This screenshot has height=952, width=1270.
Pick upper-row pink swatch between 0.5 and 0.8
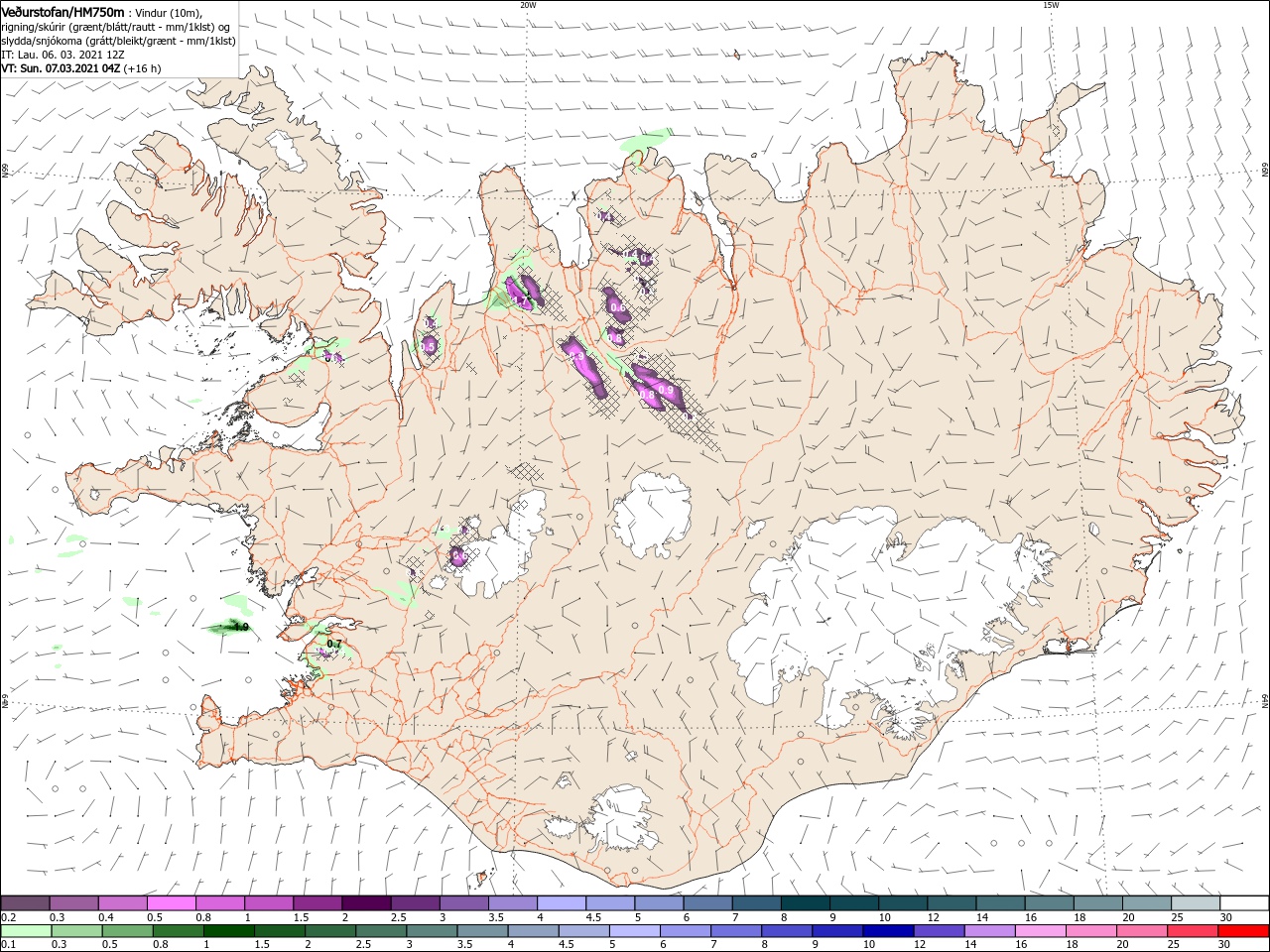pos(172,902)
